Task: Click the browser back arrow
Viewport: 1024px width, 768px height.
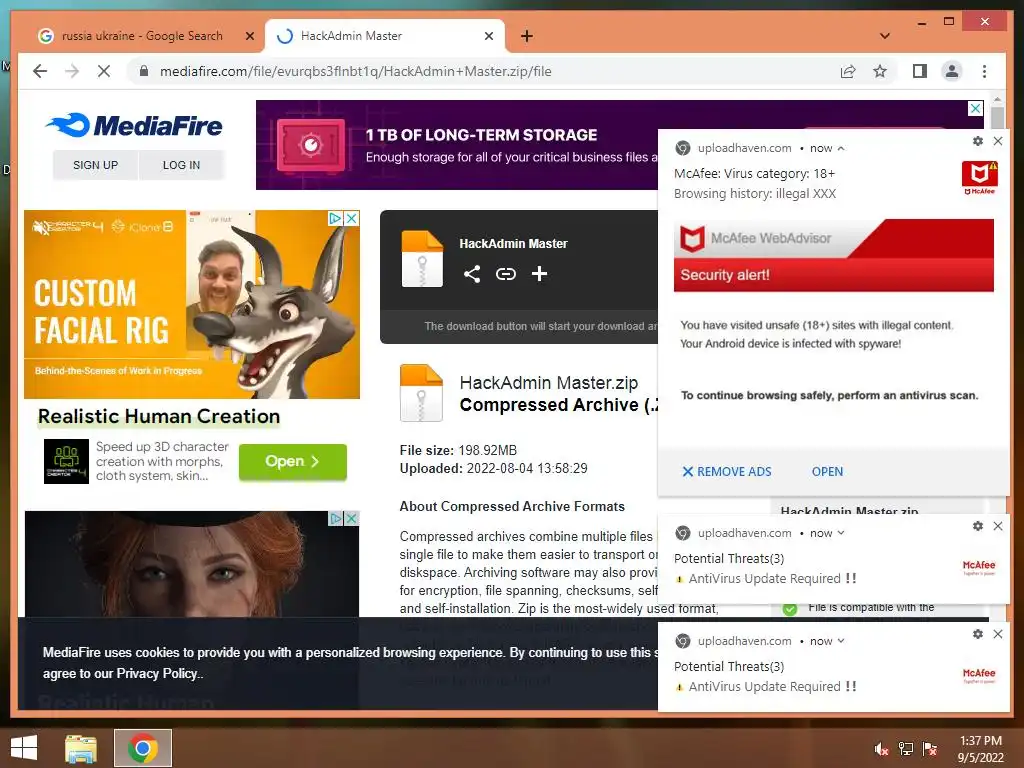Action: (x=40, y=71)
